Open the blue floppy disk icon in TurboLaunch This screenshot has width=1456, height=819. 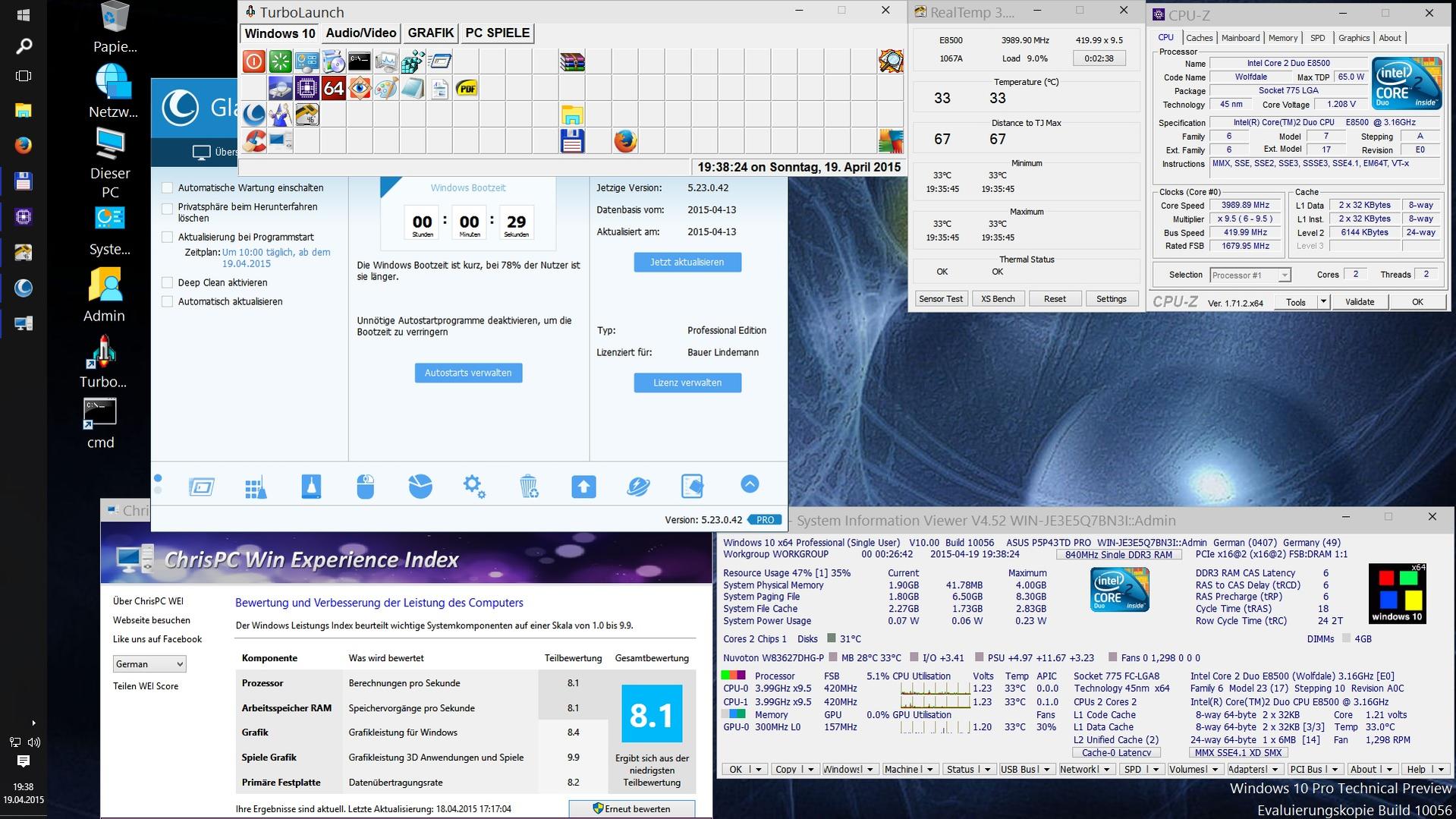572,141
